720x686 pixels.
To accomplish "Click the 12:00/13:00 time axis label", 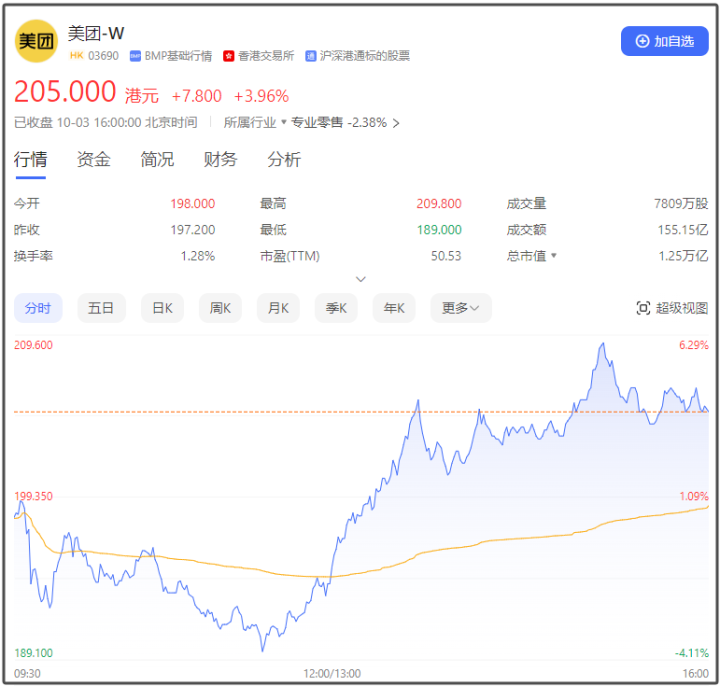I will tap(332, 673).
